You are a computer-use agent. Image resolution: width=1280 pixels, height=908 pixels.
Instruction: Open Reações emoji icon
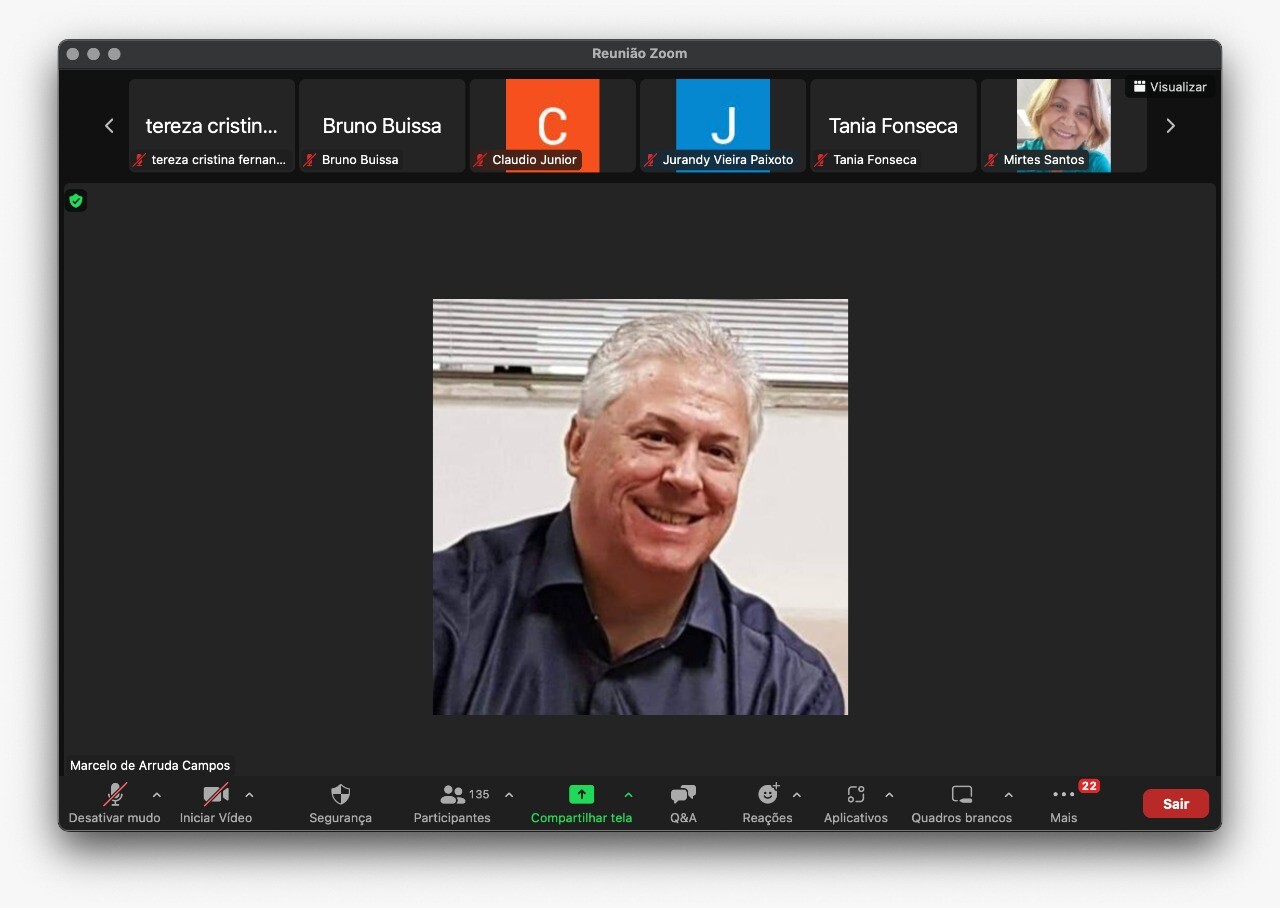coord(767,795)
